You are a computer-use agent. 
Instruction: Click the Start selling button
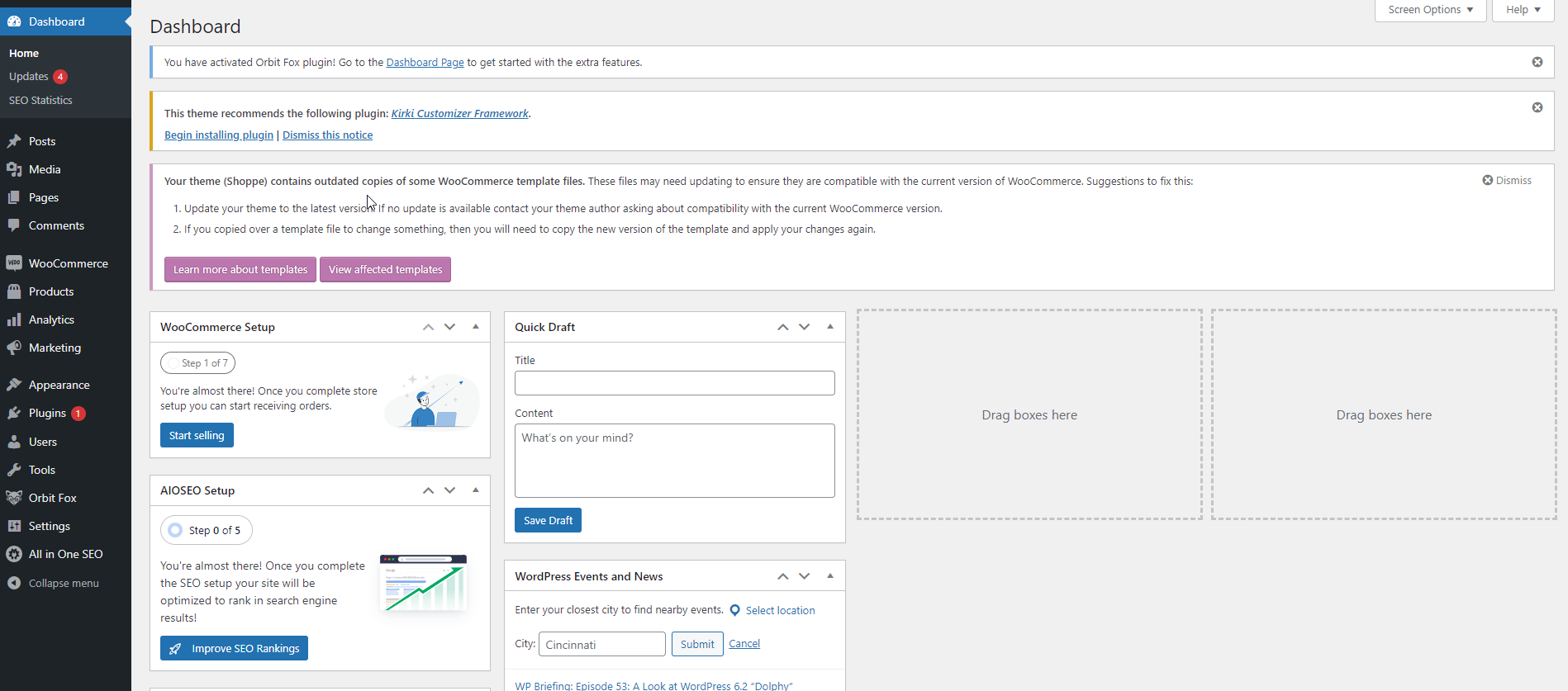click(x=197, y=436)
